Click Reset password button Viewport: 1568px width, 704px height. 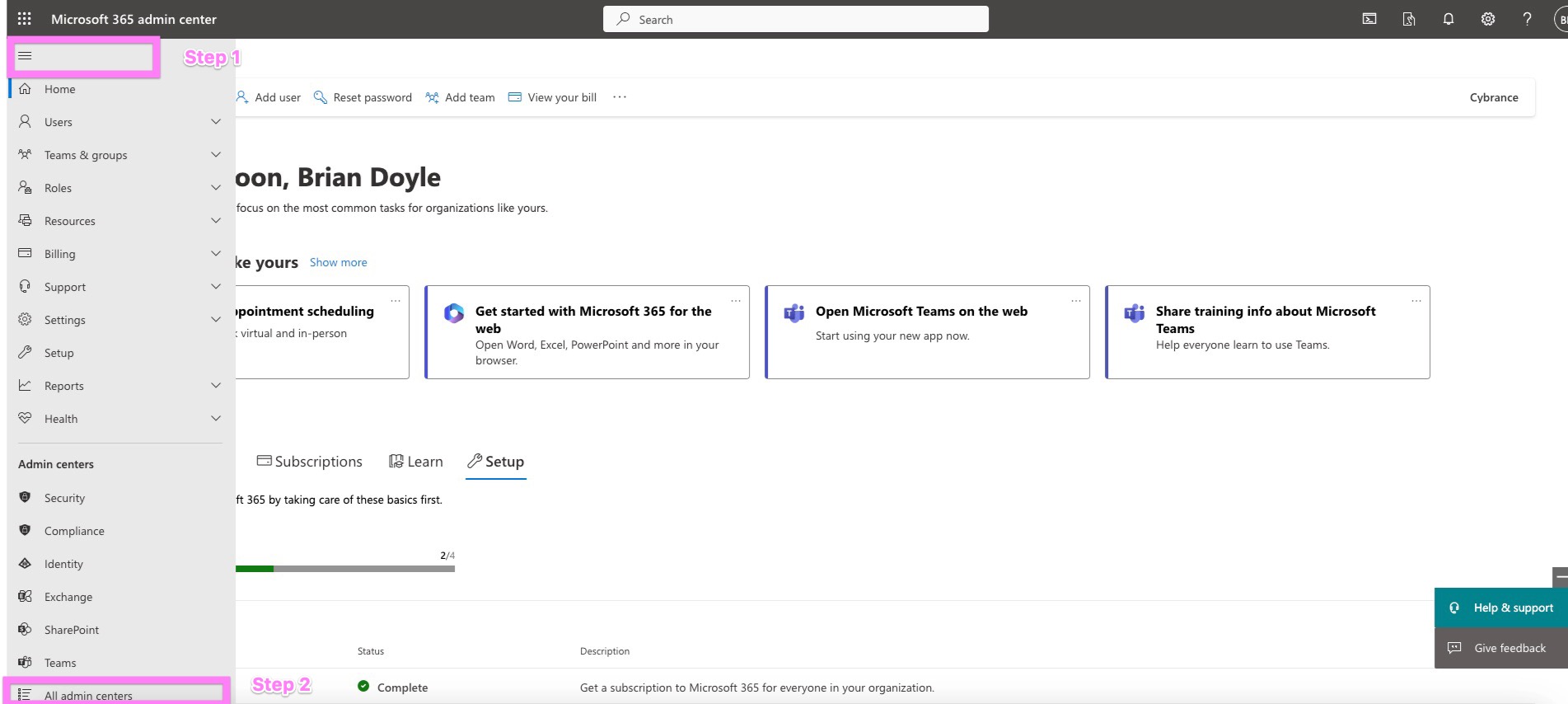[363, 97]
